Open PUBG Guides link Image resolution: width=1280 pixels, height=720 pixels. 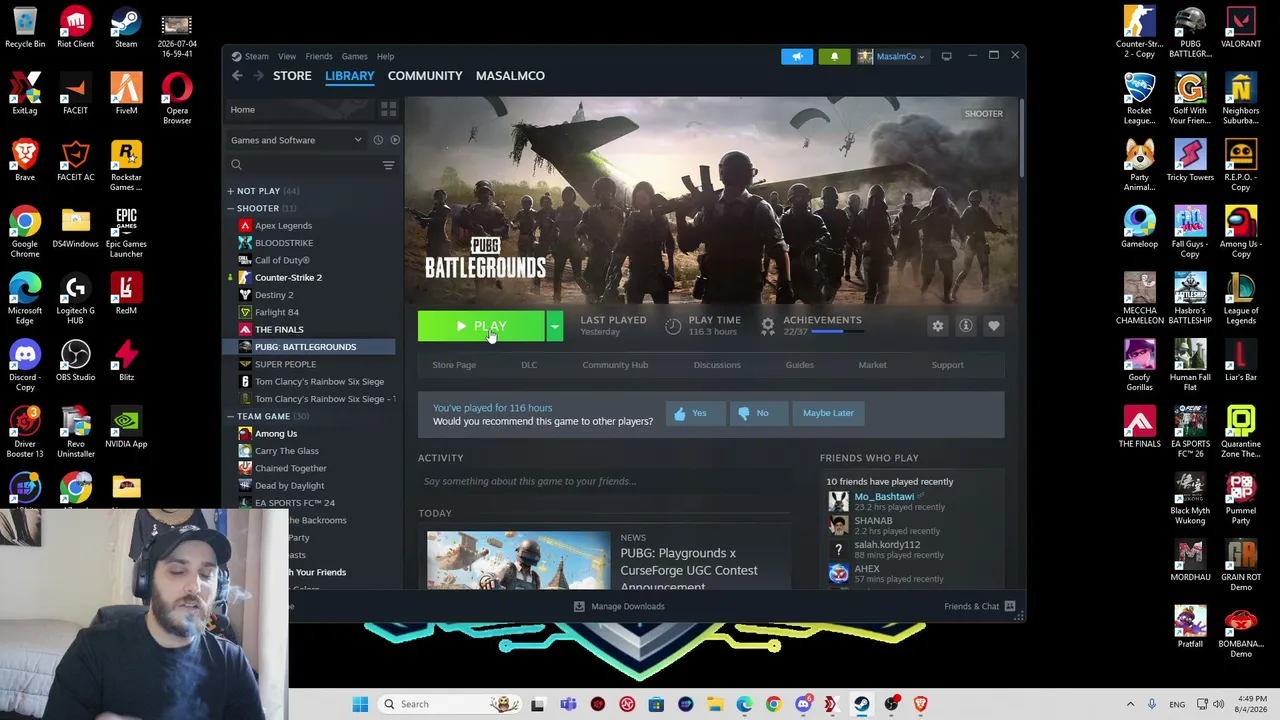[799, 365]
